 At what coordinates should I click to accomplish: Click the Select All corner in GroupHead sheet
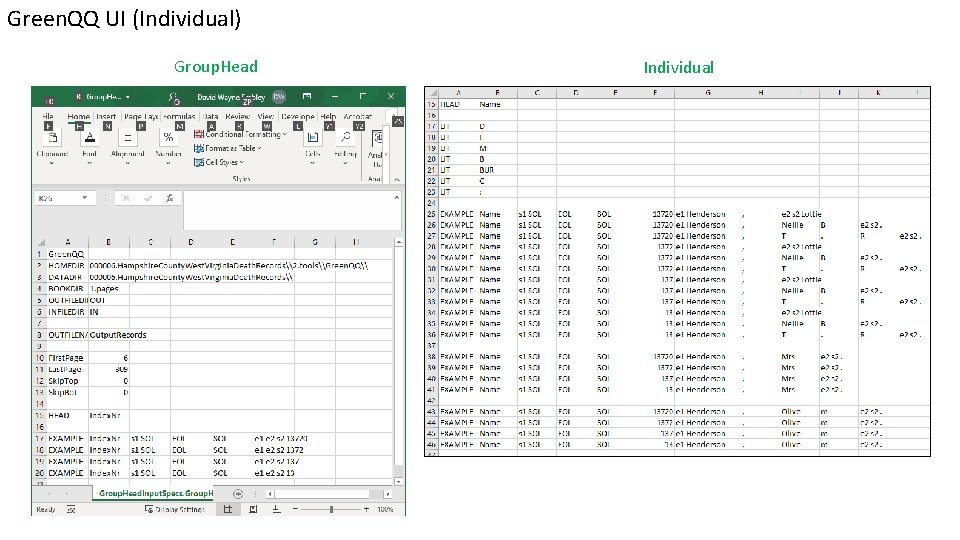[x=40, y=242]
